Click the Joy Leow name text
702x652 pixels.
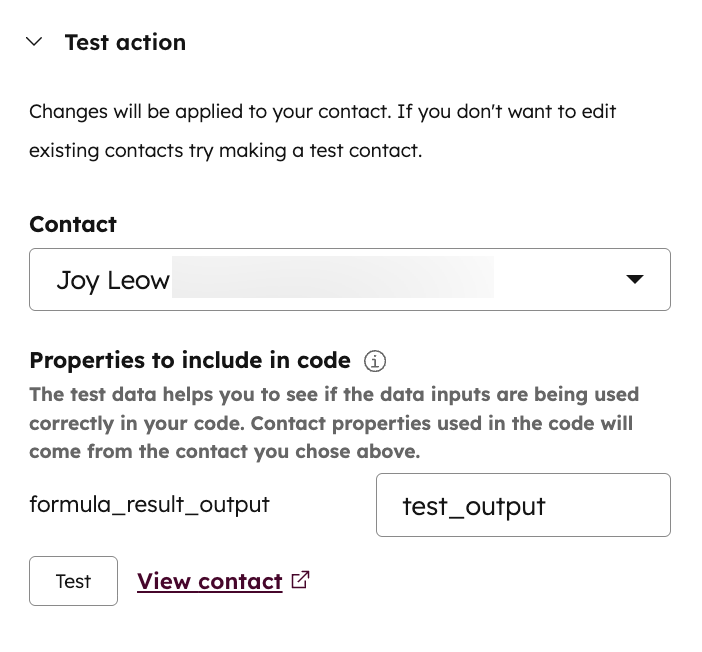click(x=112, y=281)
